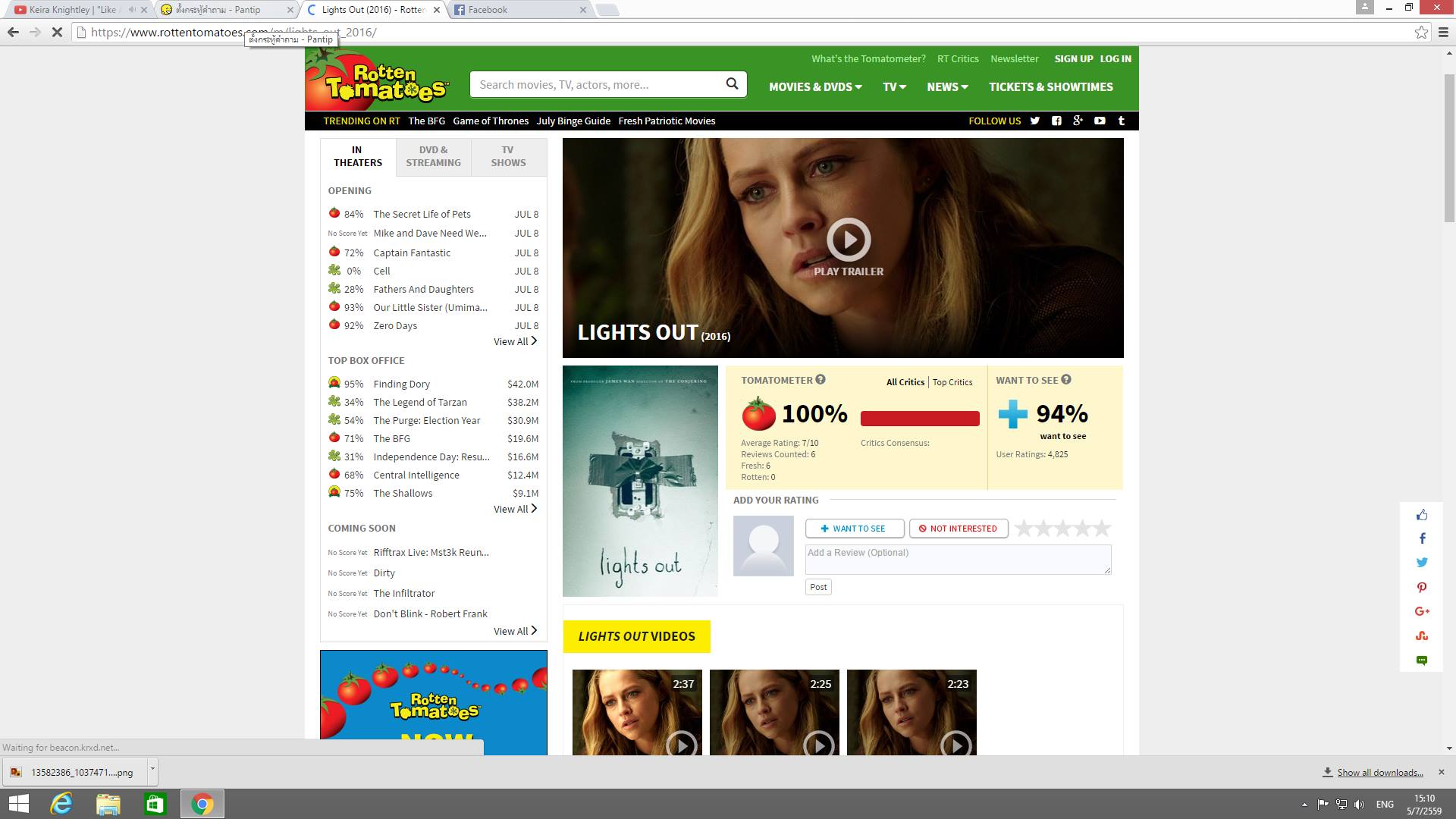Image resolution: width=1456 pixels, height=819 pixels.
Task: Click the Tomatometer help question icon
Action: tap(821, 380)
